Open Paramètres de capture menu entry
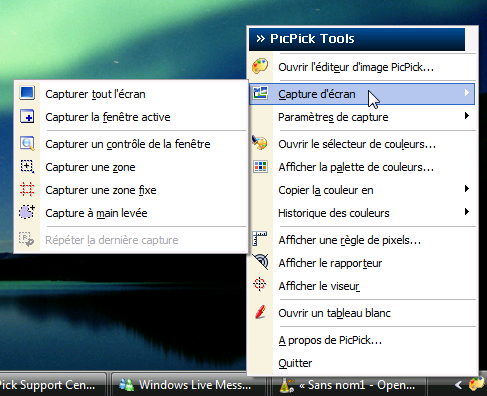Viewport: 487px width, 396px height. [362, 117]
